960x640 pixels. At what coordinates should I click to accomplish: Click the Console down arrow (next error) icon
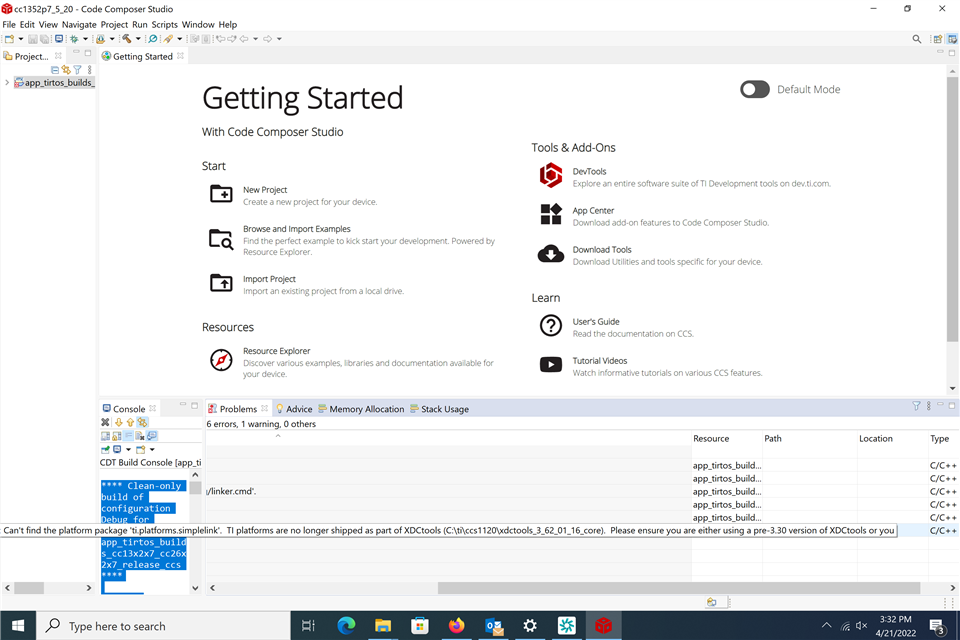[119, 423]
